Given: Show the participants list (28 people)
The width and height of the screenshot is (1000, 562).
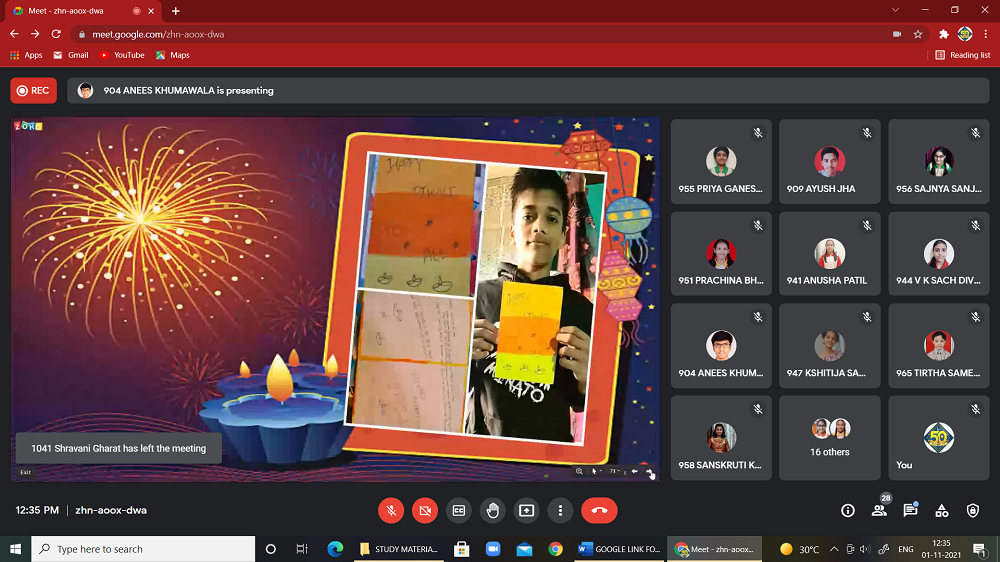Looking at the screenshot, I should (879, 510).
